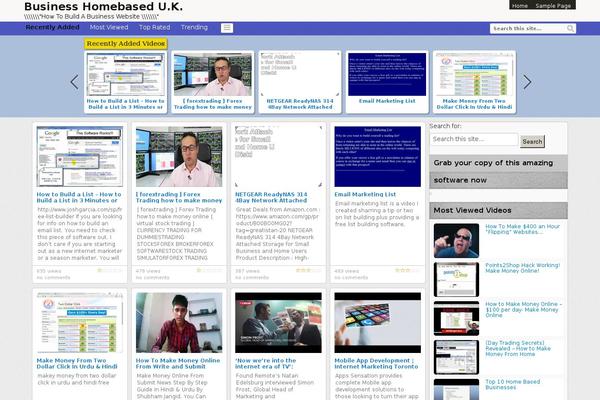Open grid thumbnail of 'How to Build a List'
This screenshot has width=600, height=400.
pyautogui.click(x=80, y=157)
